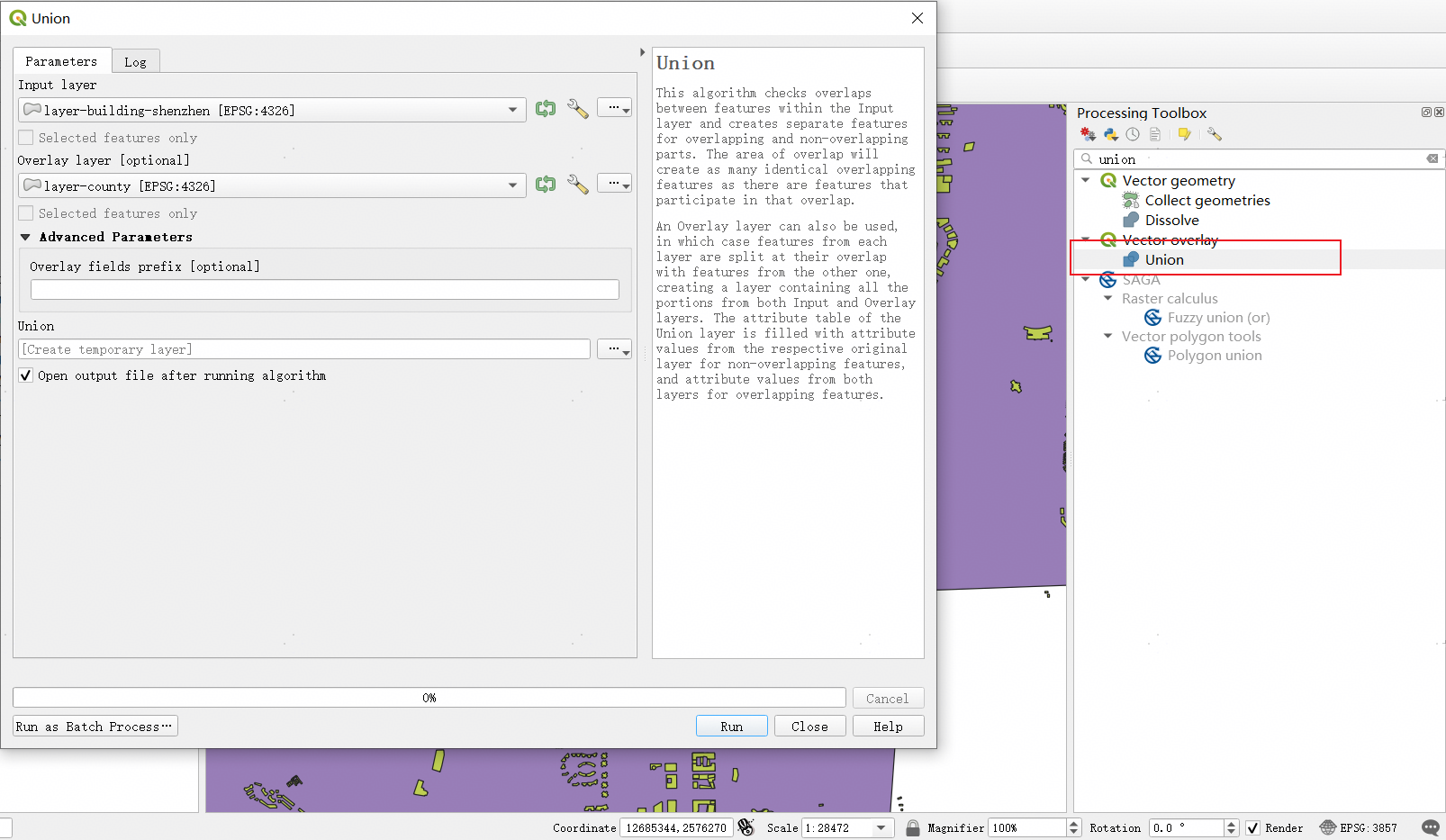
Task: Open Processing options wrench in toolbox toolbar
Action: [1215, 134]
